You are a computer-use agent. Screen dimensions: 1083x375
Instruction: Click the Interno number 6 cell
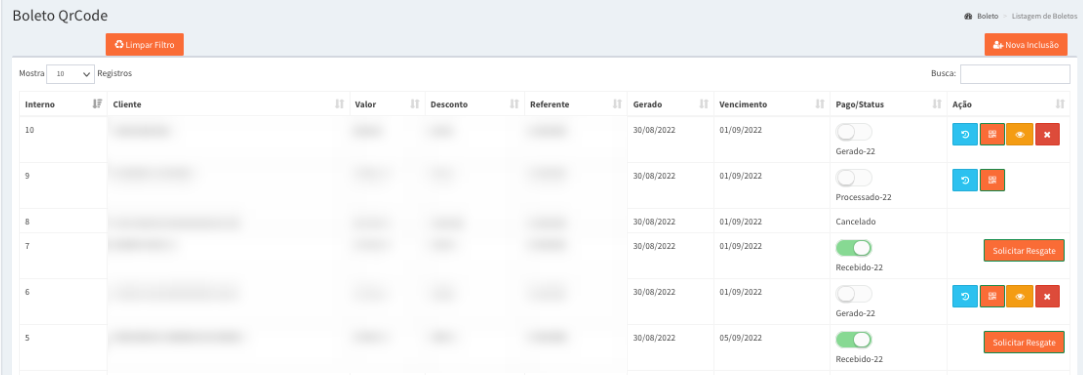click(x=63, y=302)
